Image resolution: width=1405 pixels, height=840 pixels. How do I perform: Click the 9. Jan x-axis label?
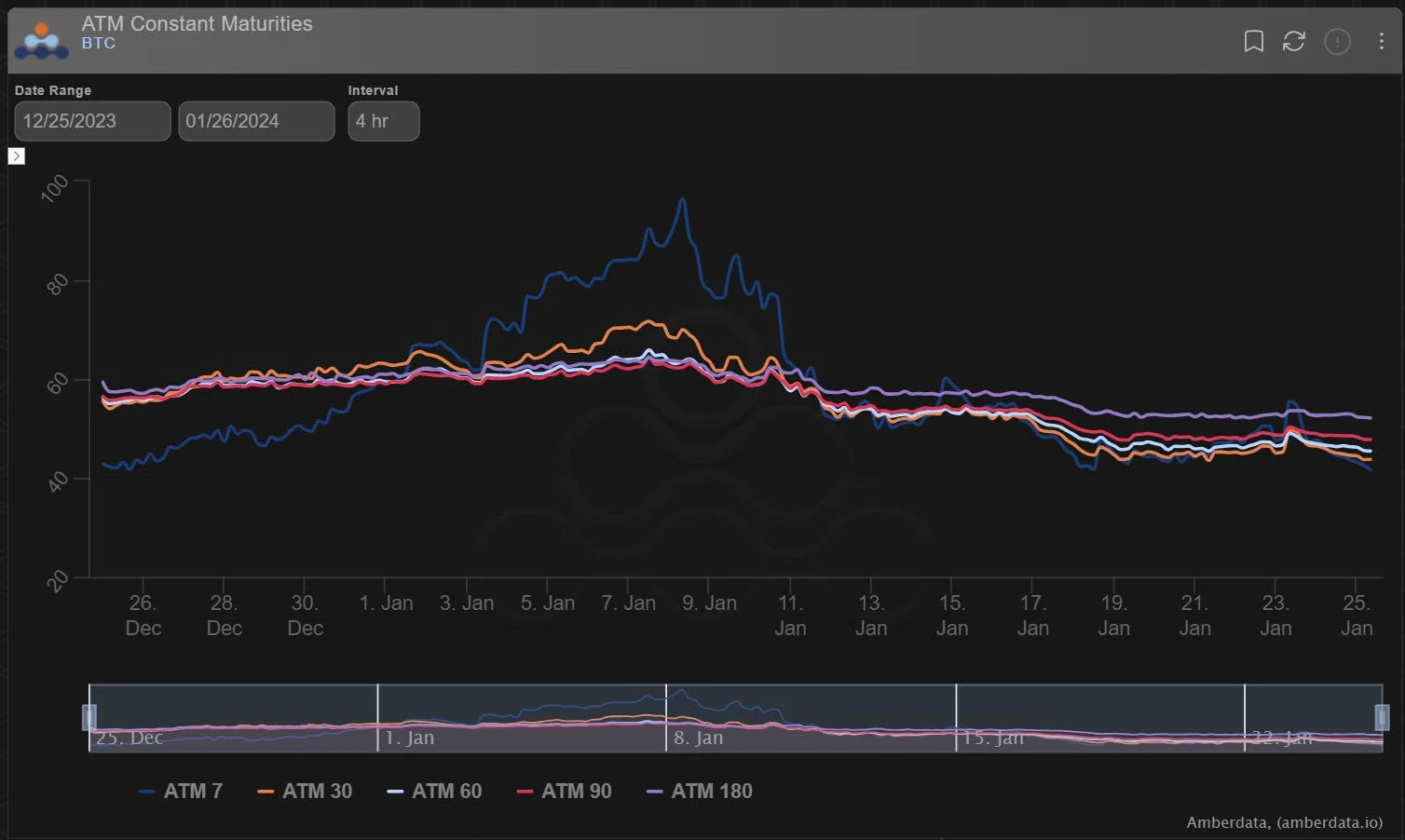[x=709, y=603]
